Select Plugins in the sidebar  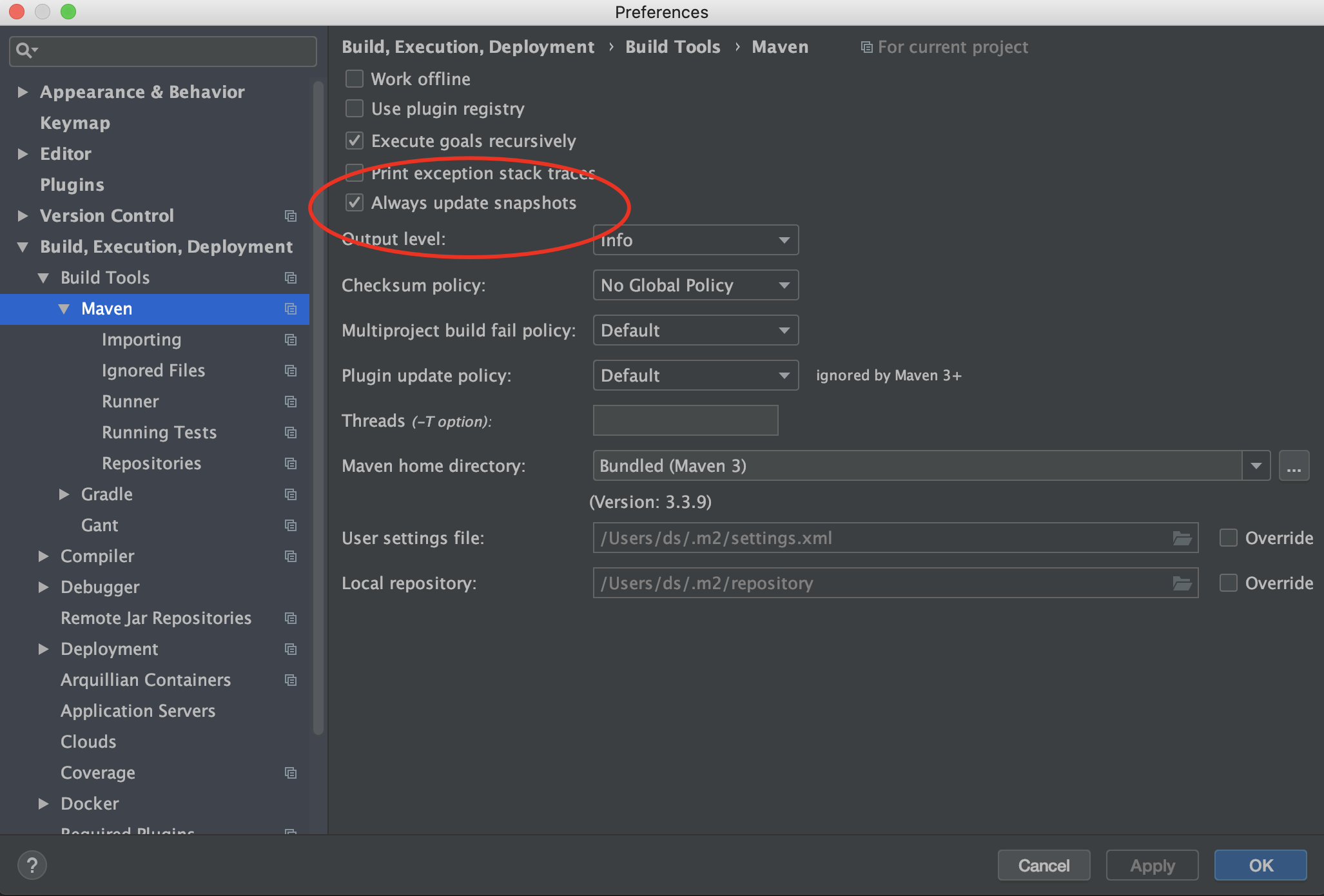72,184
